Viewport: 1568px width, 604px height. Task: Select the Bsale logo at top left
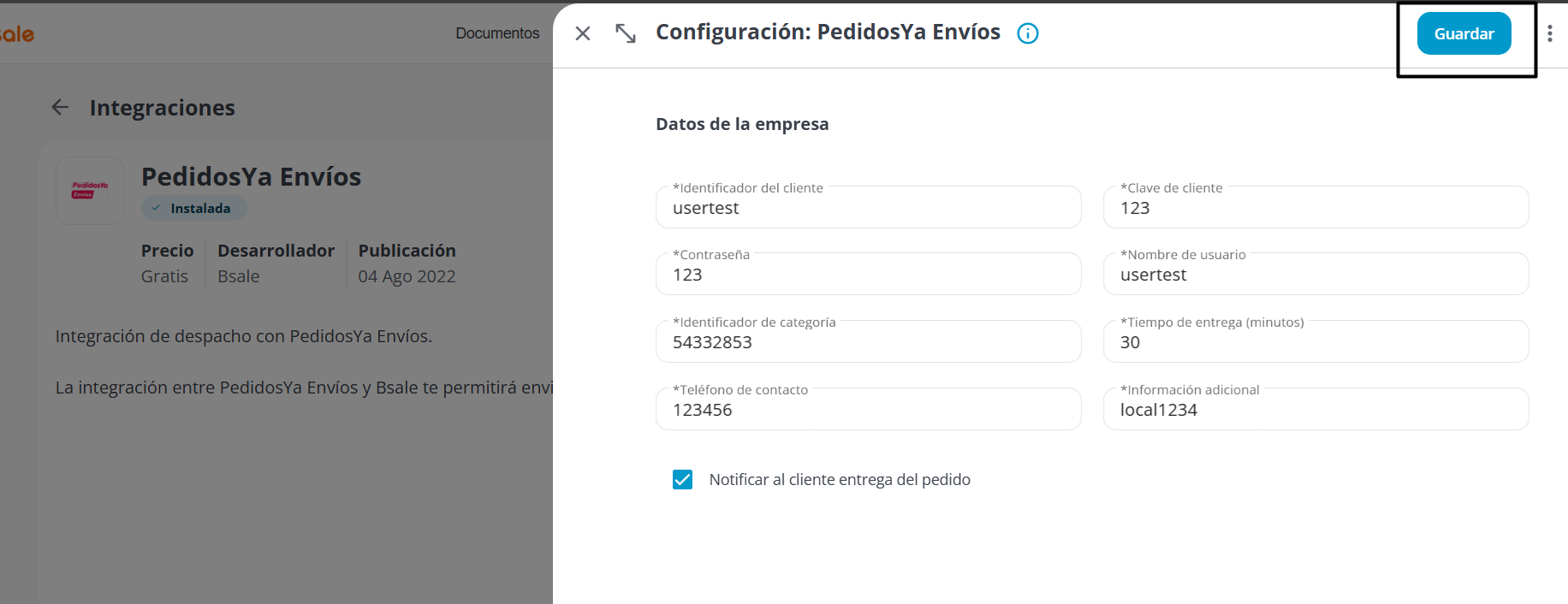pos(16,34)
